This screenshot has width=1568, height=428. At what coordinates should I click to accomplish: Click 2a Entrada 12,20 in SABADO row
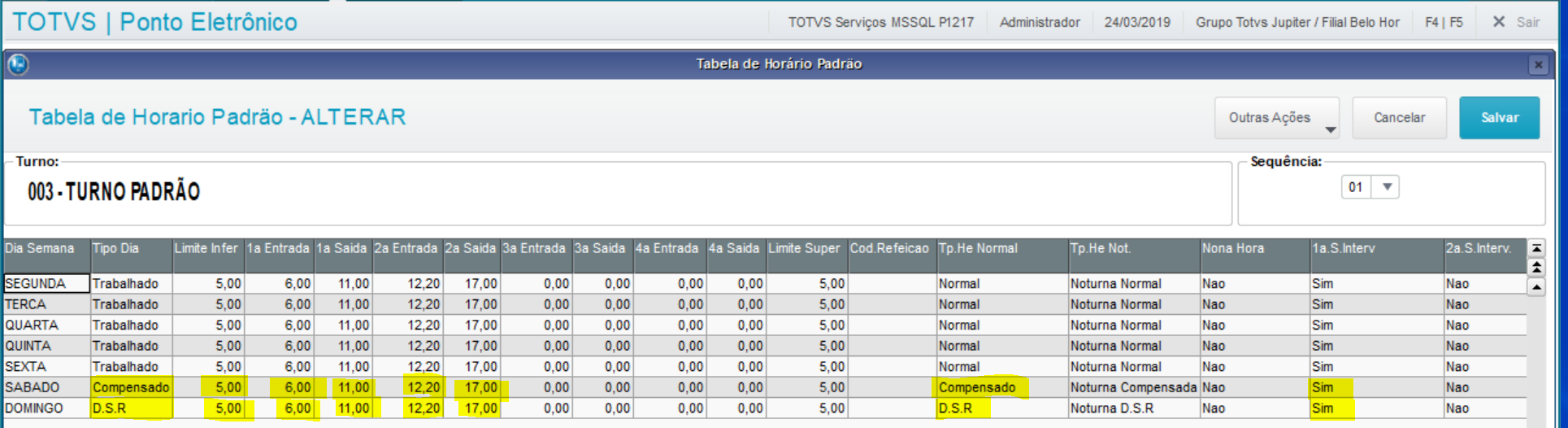[x=407, y=387]
